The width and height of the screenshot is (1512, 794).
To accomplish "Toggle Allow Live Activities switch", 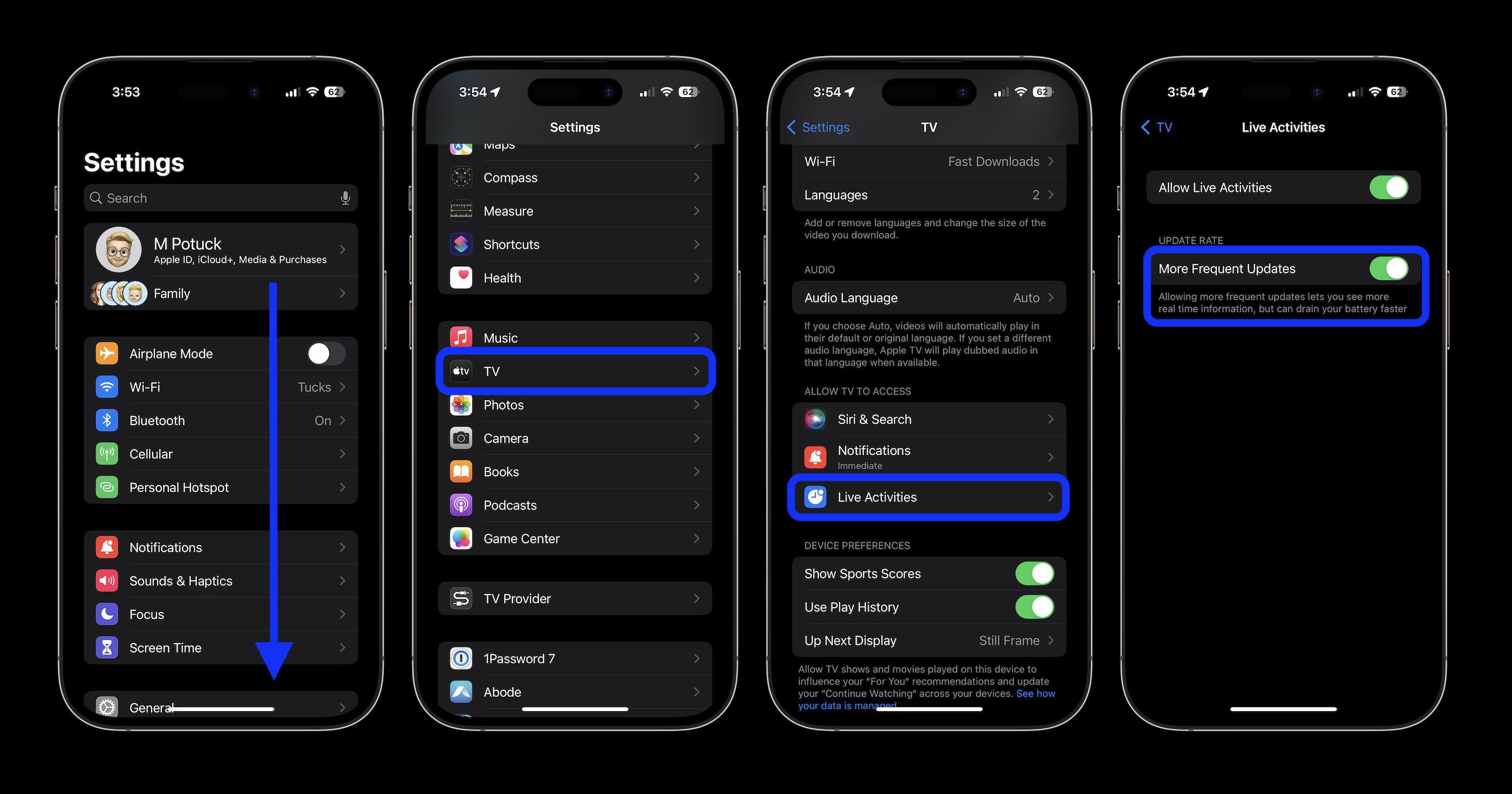I will [1391, 186].
